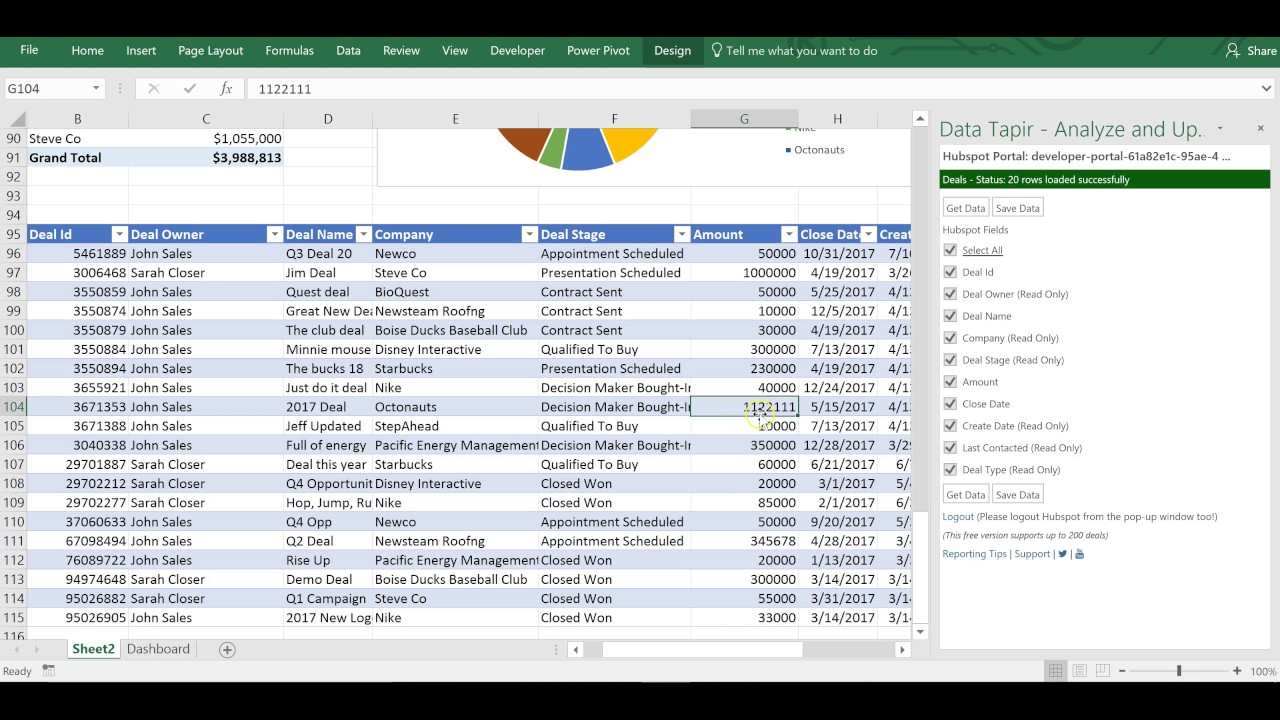The height and width of the screenshot is (720, 1280).
Task: Open the Deal Name column filter dropdown
Action: click(363, 235)
